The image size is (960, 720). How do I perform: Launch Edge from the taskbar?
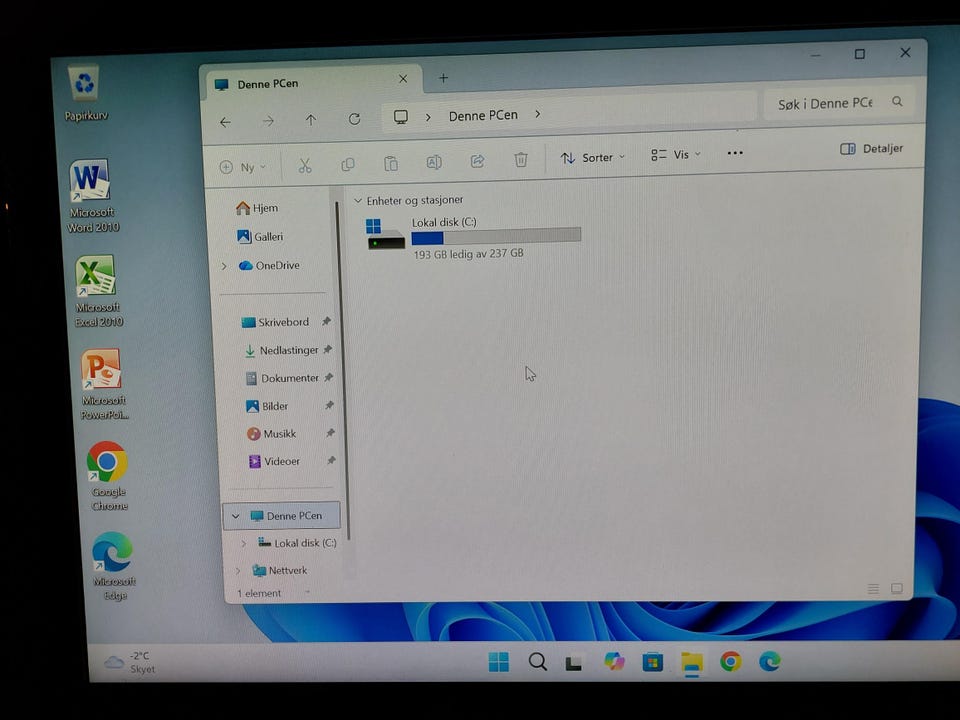tap(770, 662)
